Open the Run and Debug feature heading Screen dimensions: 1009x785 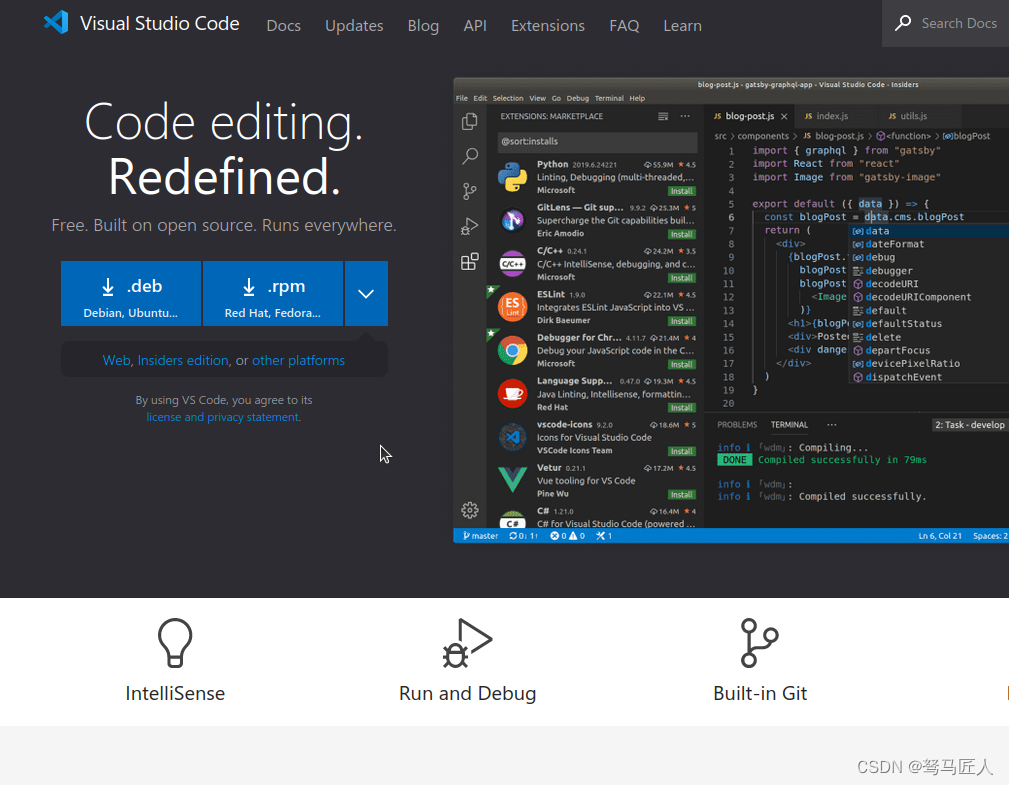coord(467,694)
